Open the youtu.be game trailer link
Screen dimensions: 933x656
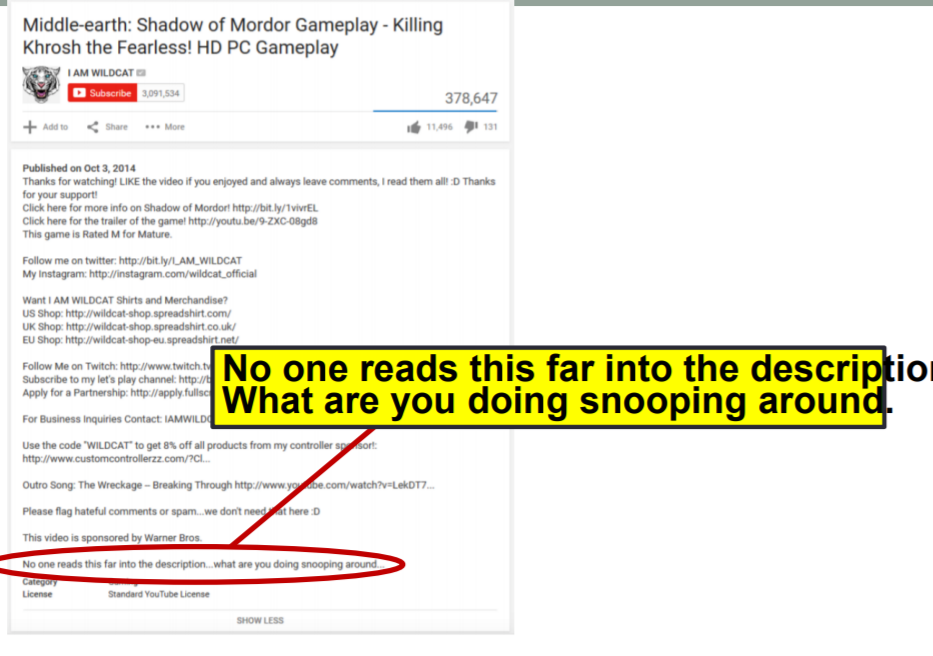(x=253, y=221)
